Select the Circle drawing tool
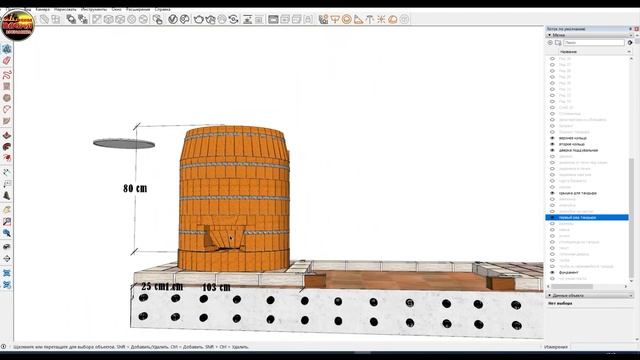The image size is (640, 360). [x=7, y=98]
